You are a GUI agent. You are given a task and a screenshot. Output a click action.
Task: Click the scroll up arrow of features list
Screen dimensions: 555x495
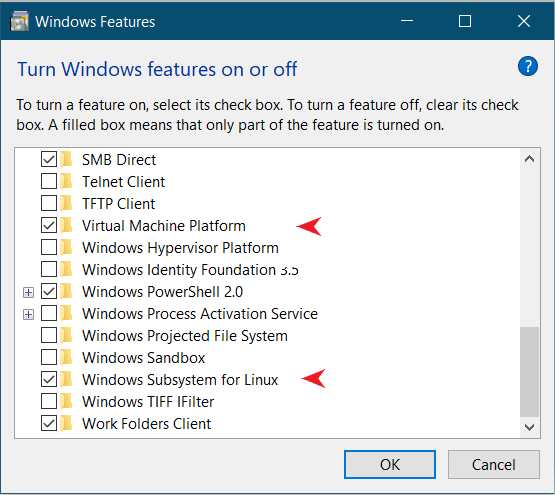[x=529, y=159]
